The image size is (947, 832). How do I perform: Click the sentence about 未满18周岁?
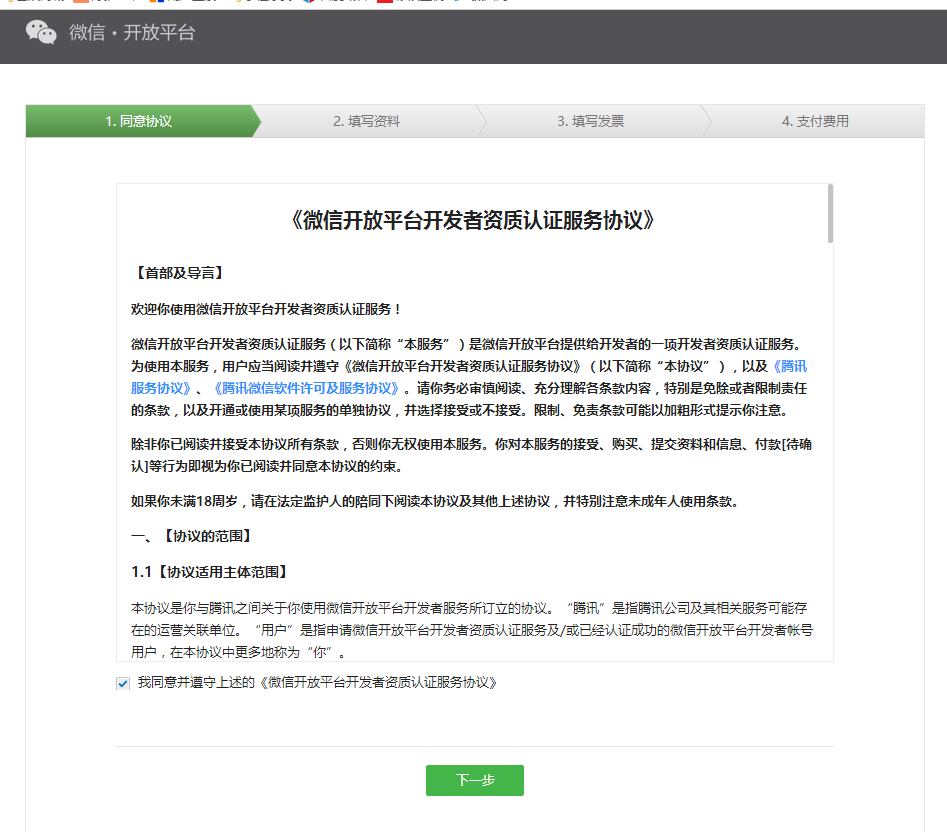click(x=435, y=501)
